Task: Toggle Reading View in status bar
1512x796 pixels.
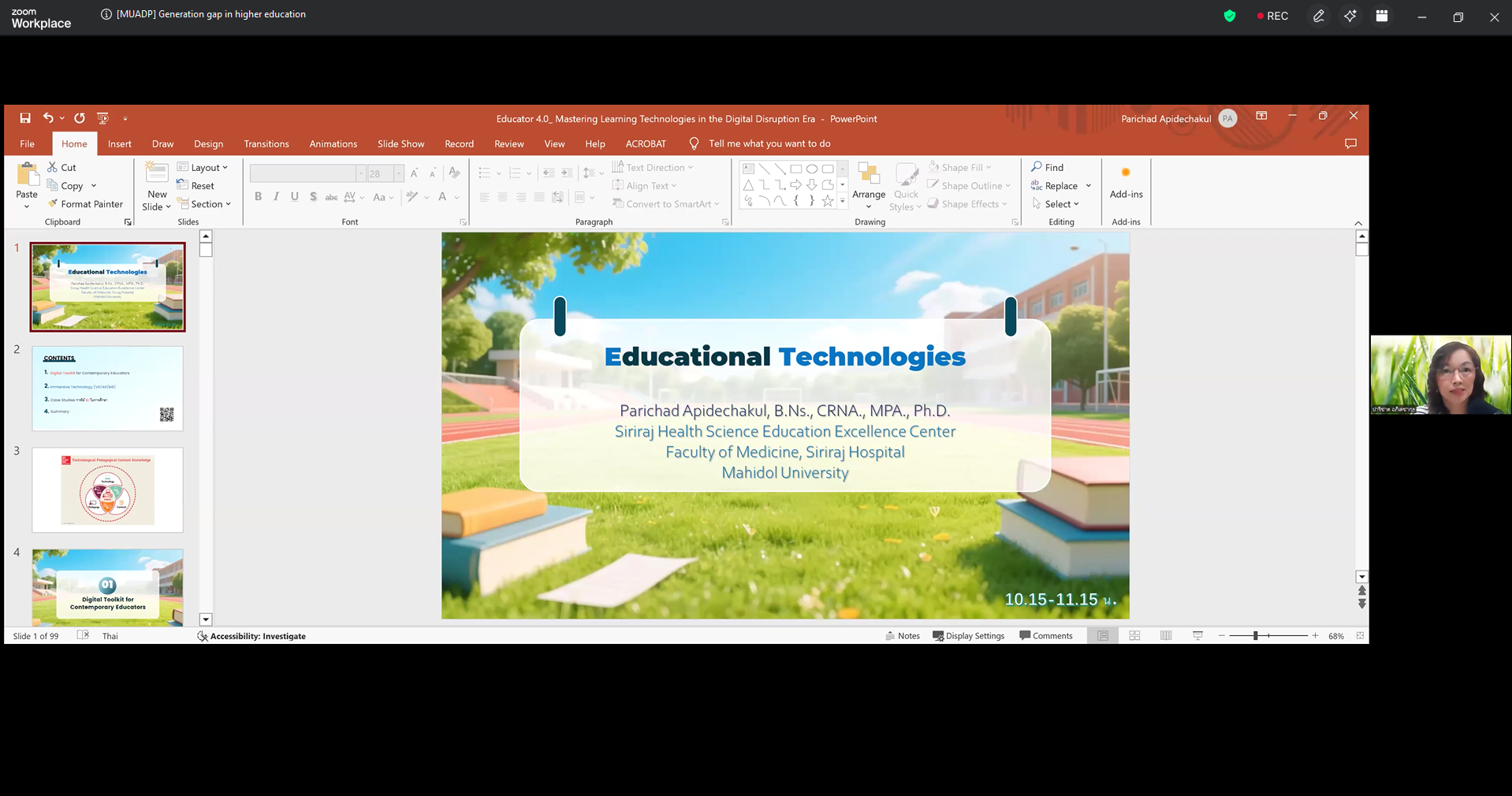Action: [x=1166, y=636]
